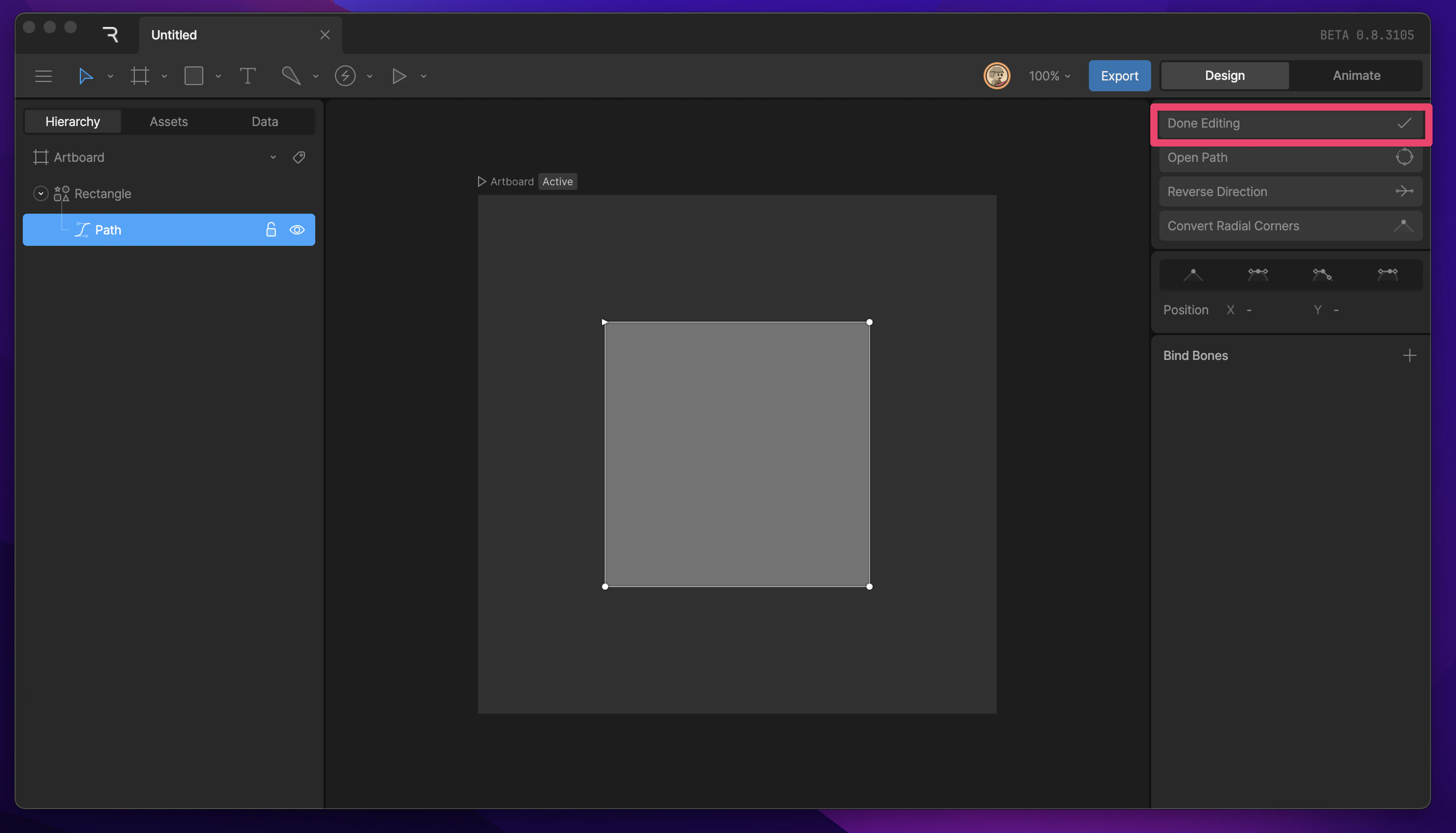
Task: Click the Export button
Action: [x=1119, y=76]
